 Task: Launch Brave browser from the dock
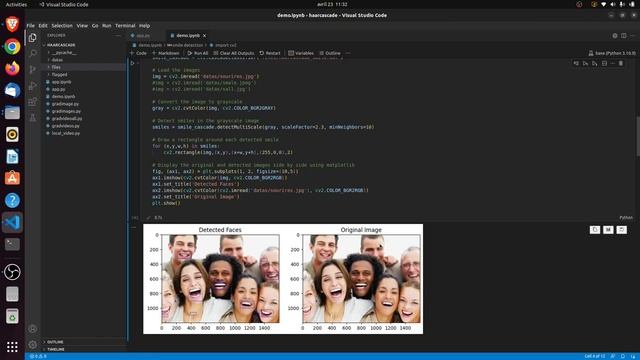click(12, 24)
